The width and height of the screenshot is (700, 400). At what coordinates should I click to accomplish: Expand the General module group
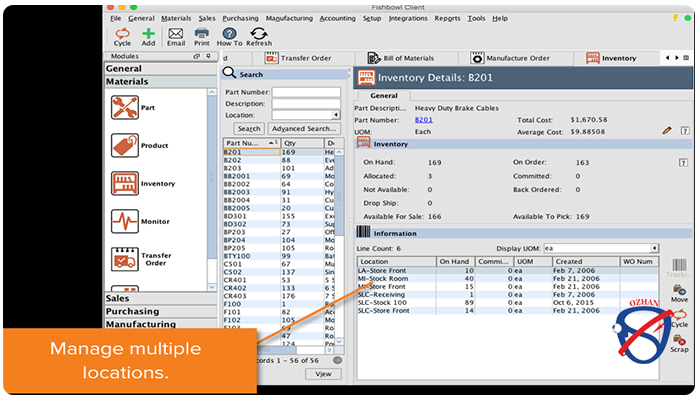click(161, 69)
